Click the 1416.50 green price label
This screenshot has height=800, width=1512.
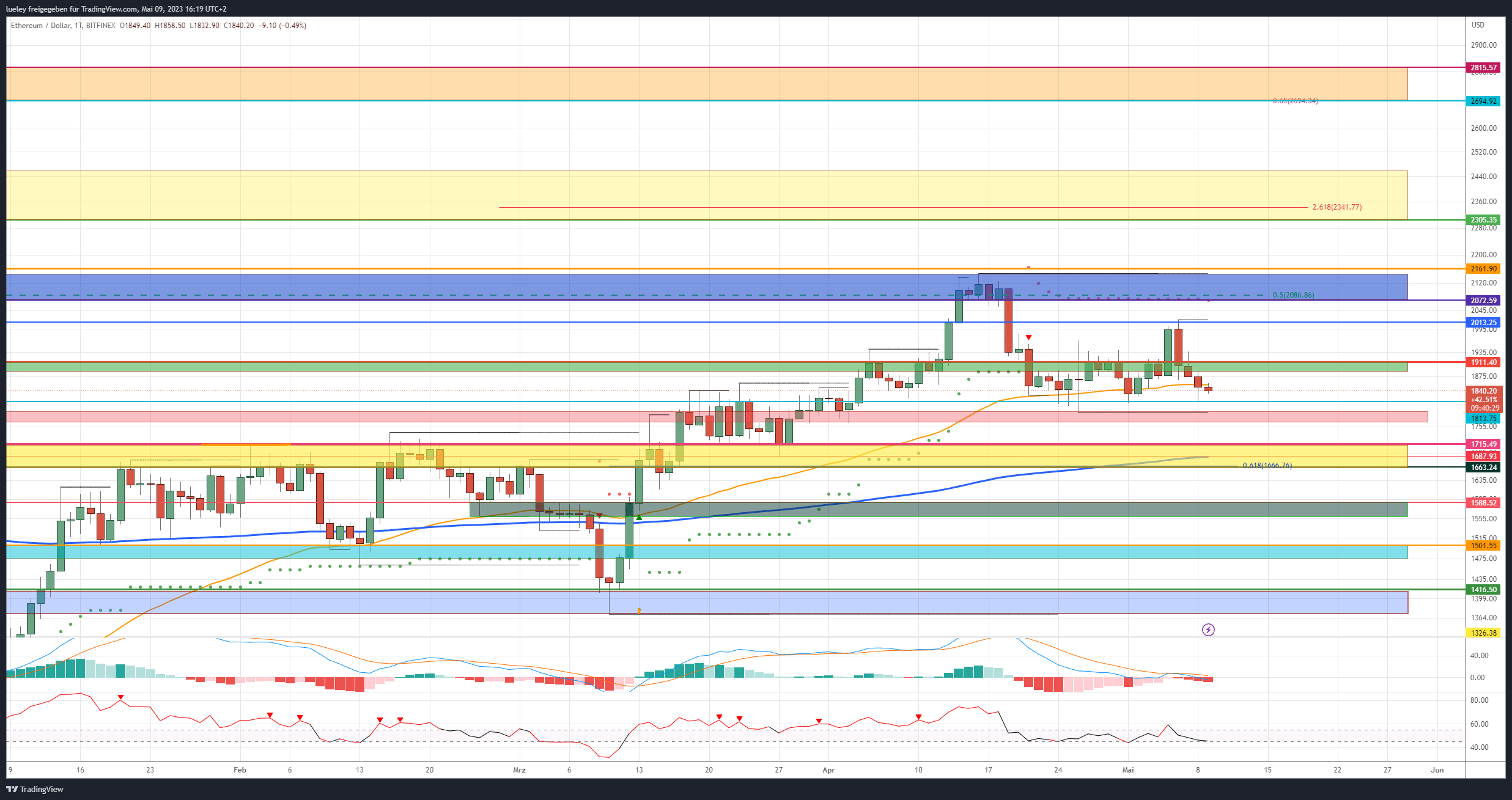point(1484,589)
